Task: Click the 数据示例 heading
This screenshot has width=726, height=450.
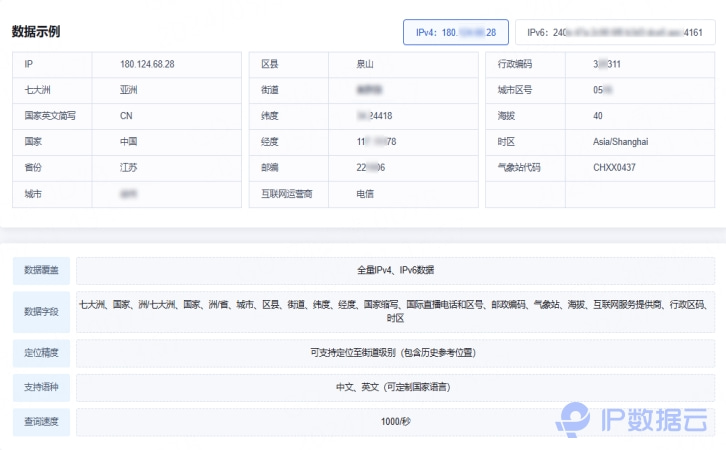Action: [x=36, y=32]
